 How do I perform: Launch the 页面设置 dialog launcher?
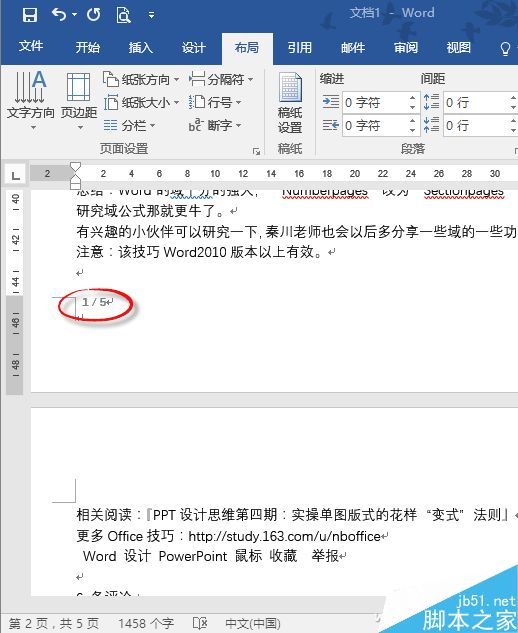pos(256,151)
